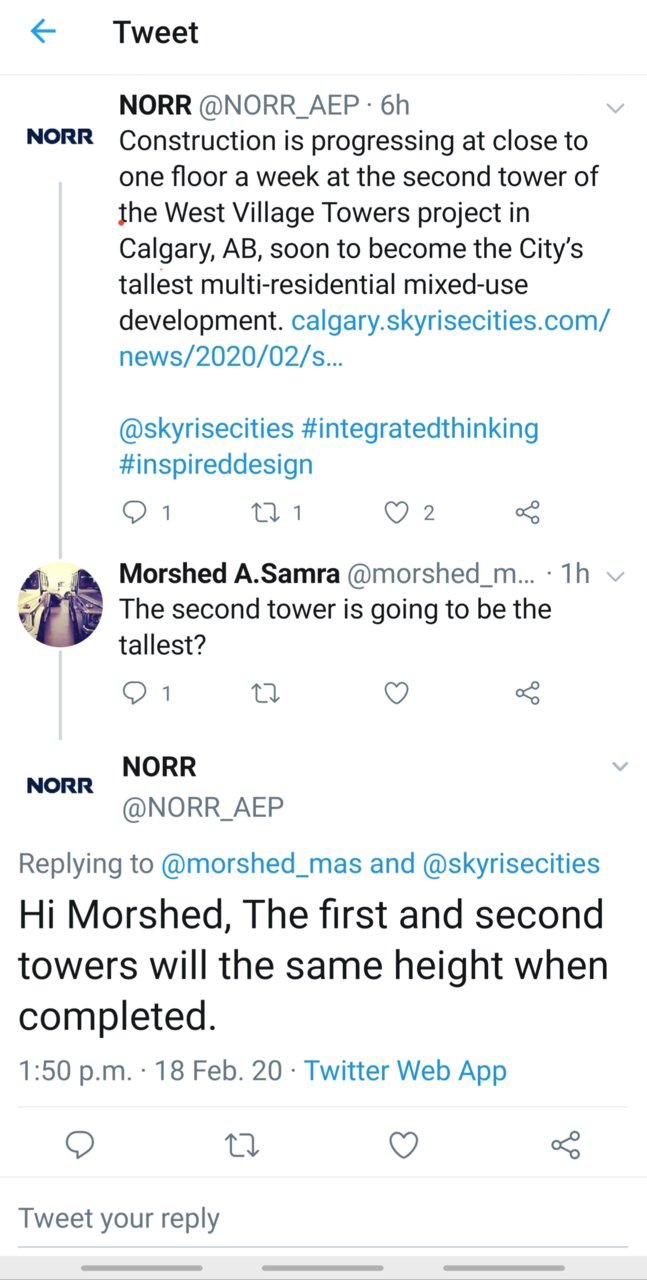View Morshed A.Samra's profile picture
647x1280 pixels.
(x=61, y=604)
